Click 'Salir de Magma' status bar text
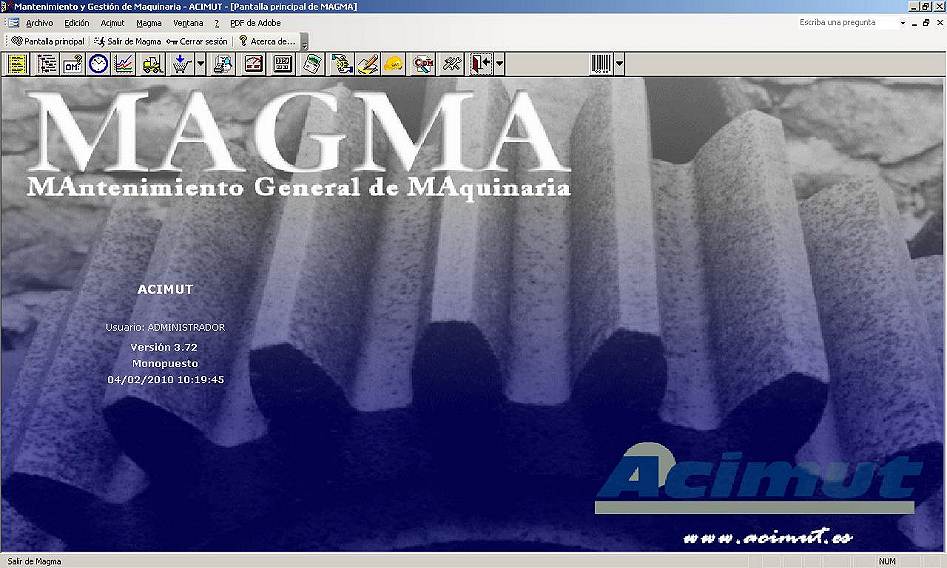 [34, 561]
